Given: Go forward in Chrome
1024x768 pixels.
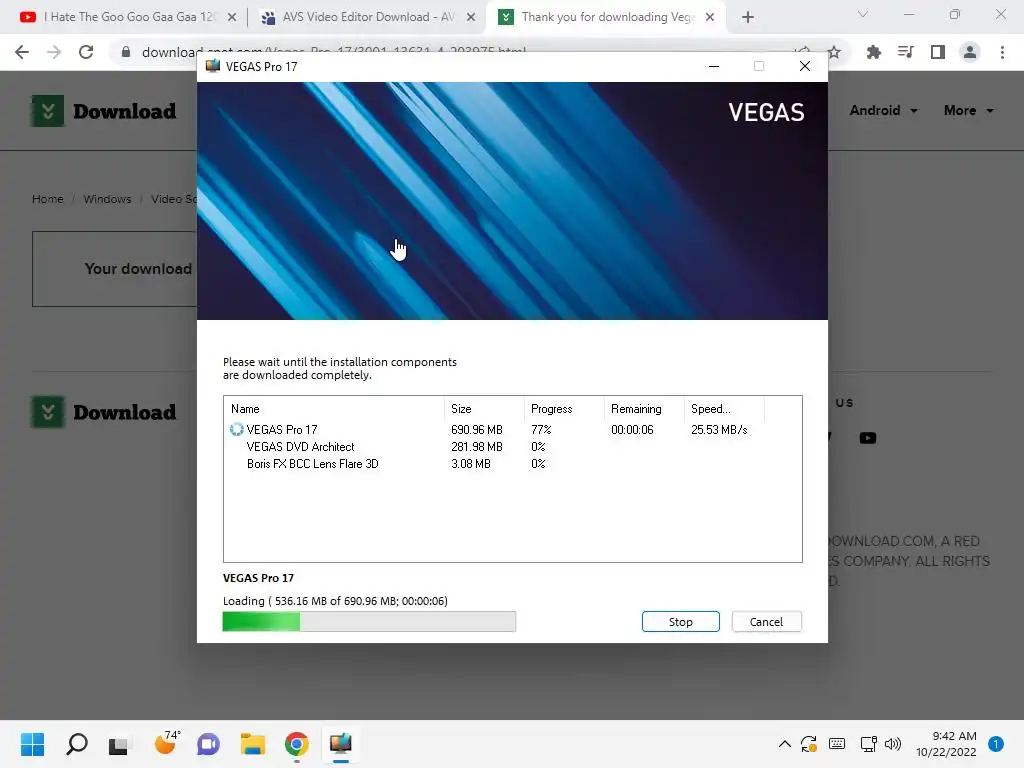Looking at the screenshot, I should point(54,52).
